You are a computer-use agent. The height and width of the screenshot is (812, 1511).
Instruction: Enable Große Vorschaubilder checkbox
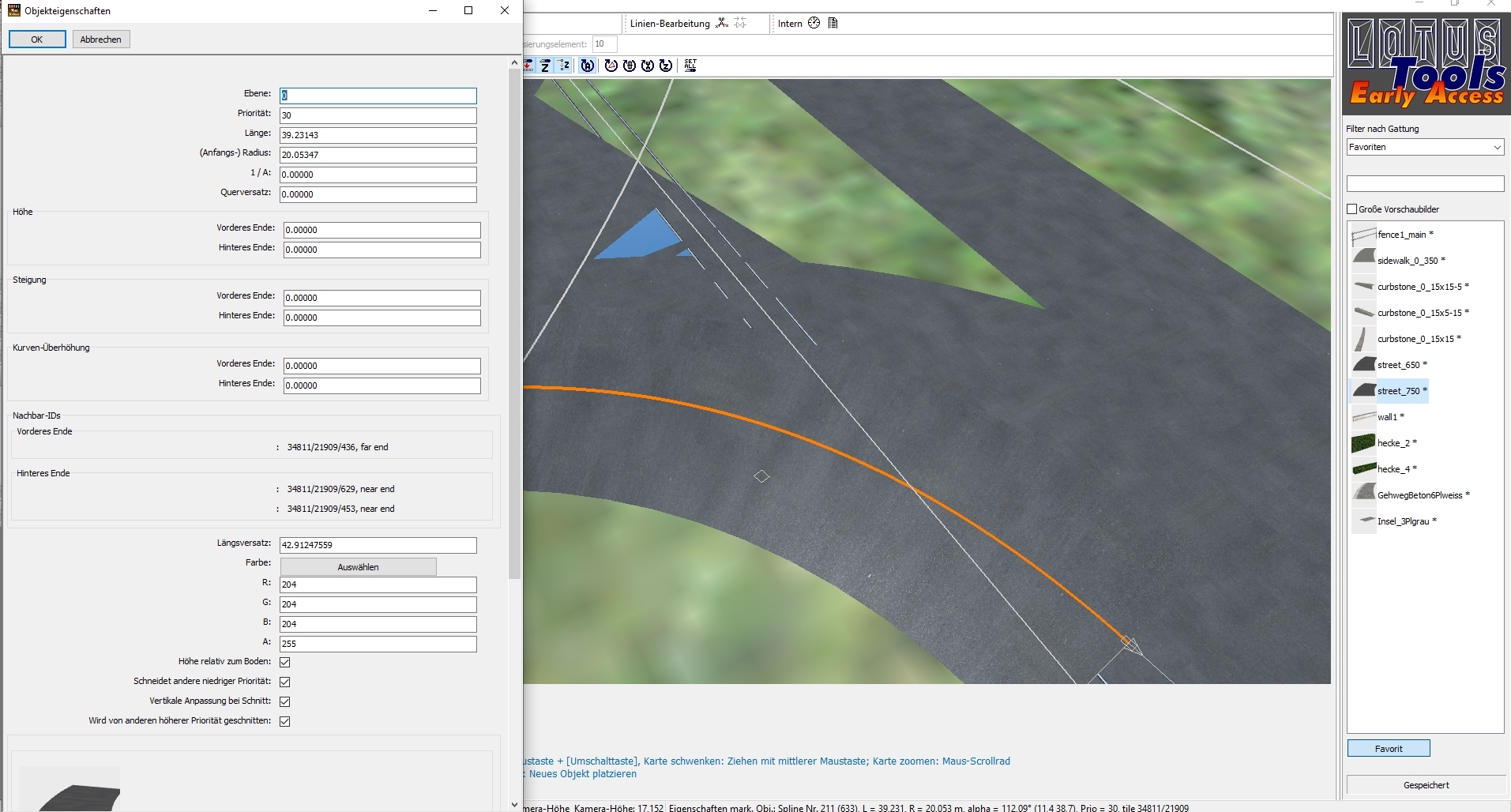1352,209
